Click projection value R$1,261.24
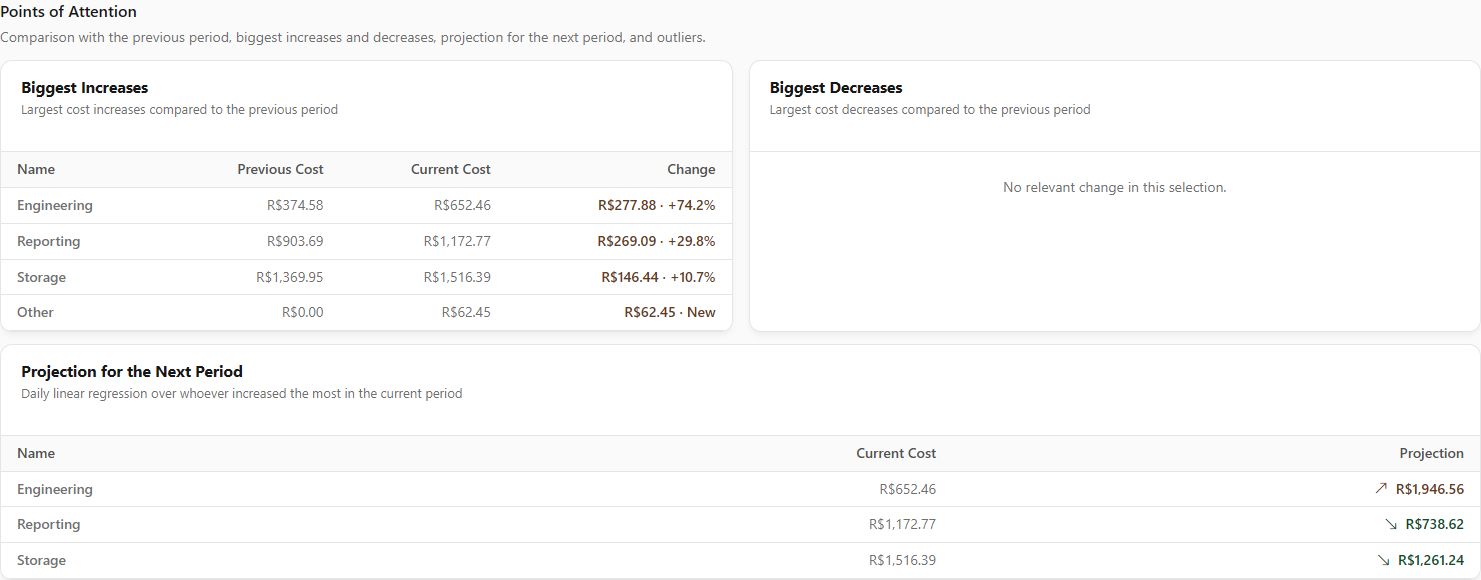The width and height of the screenshot is (1481, 580). tap(1431, 560)
